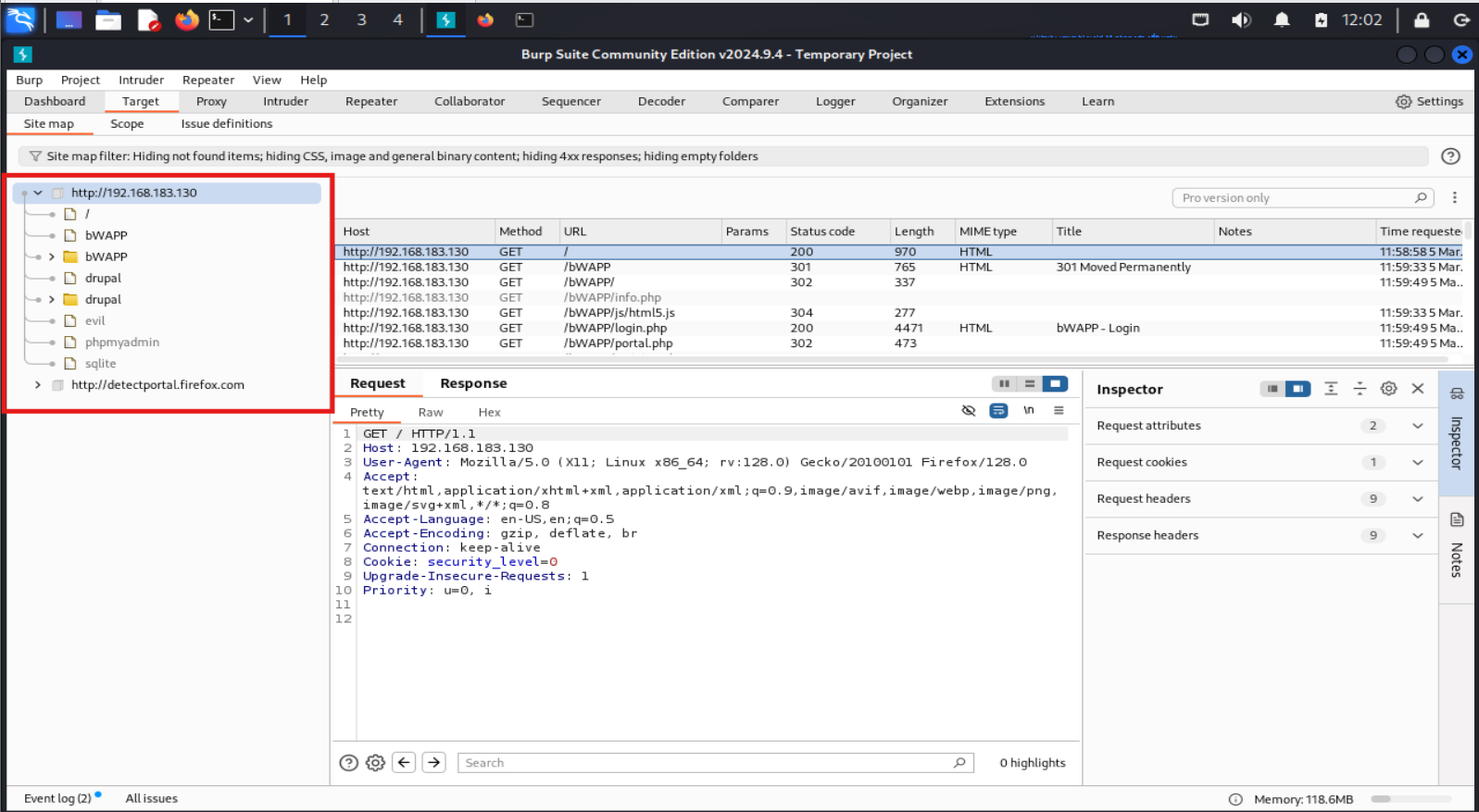The height and width of the screenshot is (812, 1479).
Task: Click Inspector expand all sections icon
Action: (1331, 389)
